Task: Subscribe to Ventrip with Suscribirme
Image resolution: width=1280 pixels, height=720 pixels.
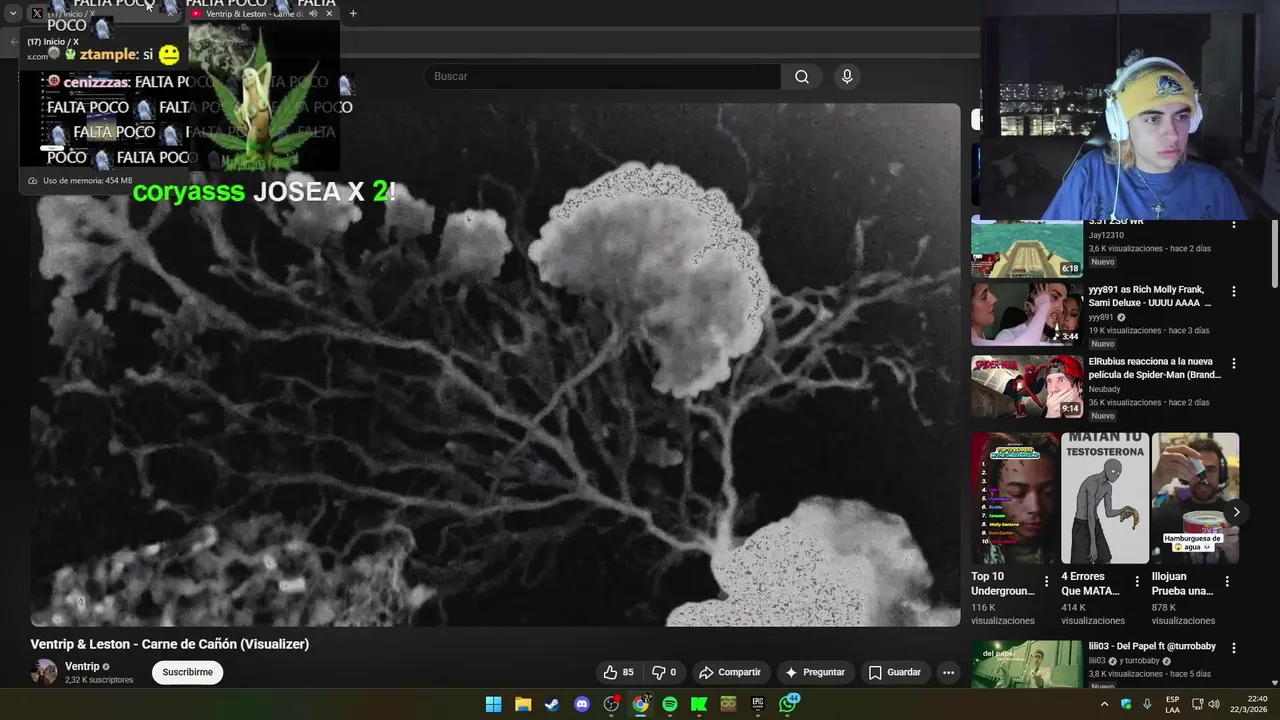Action: (x=188, y=672)
